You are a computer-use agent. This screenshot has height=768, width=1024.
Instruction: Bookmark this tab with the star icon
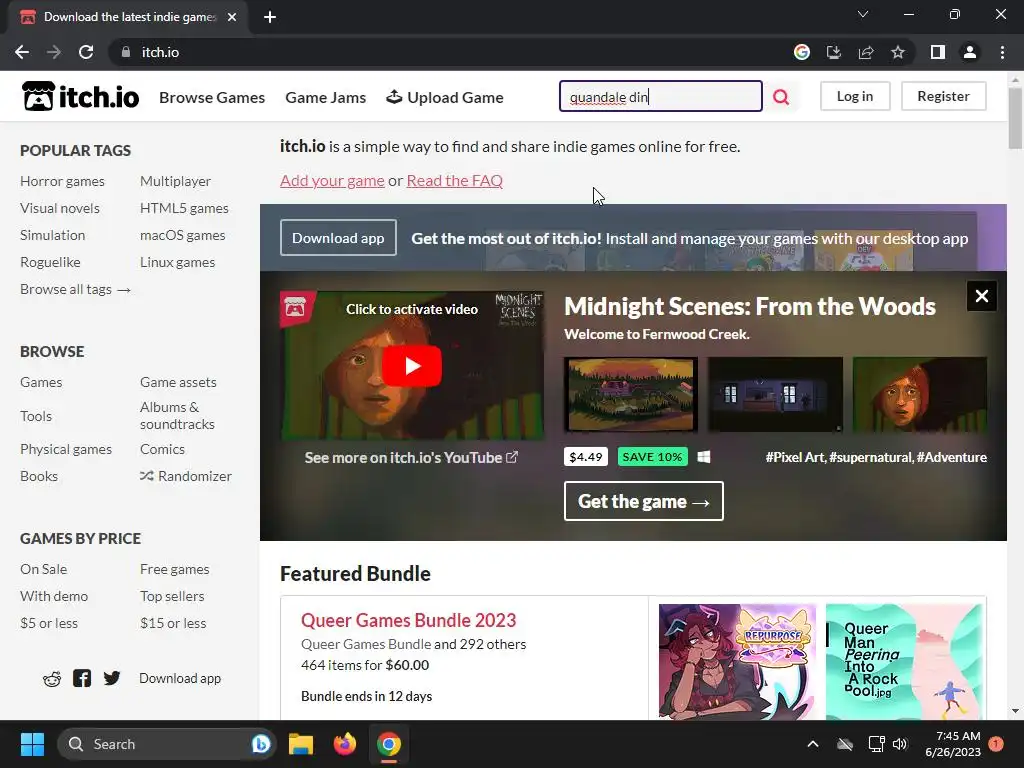coord(898,52)
